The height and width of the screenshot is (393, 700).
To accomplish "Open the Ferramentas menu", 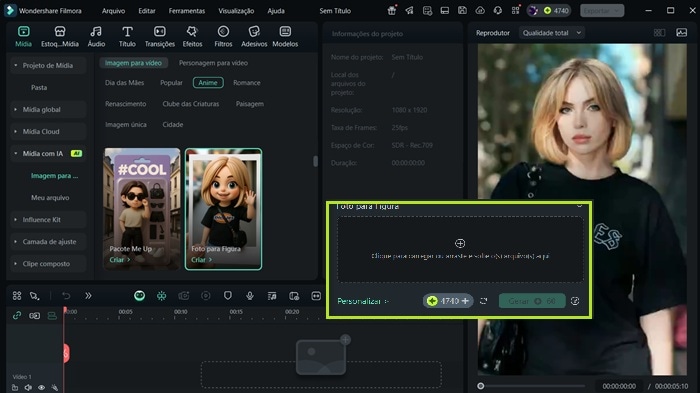I will click(187, 11).
